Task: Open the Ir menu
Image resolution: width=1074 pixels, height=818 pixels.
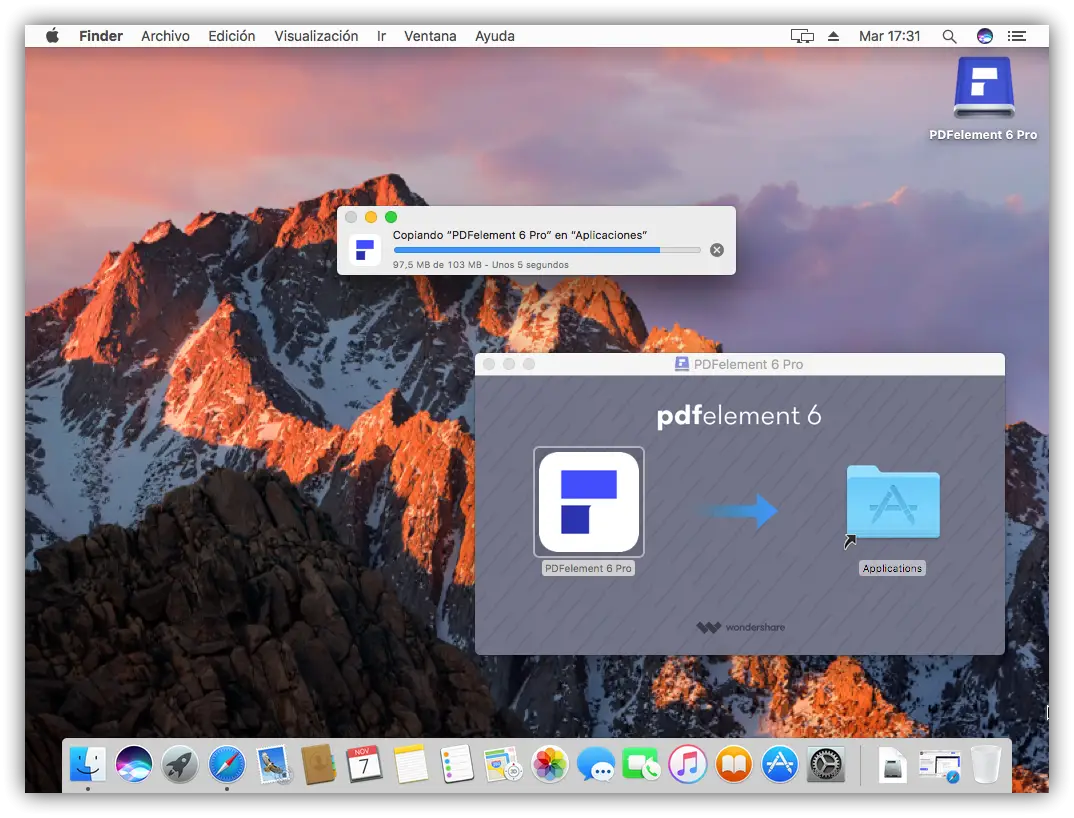Action: coord(381,36)
